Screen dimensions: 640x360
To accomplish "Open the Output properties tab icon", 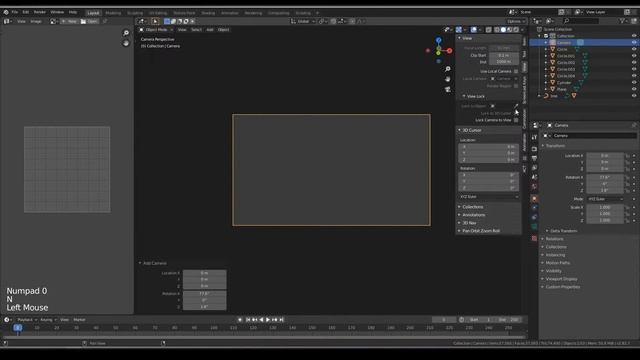I will (x=534, y=158).
